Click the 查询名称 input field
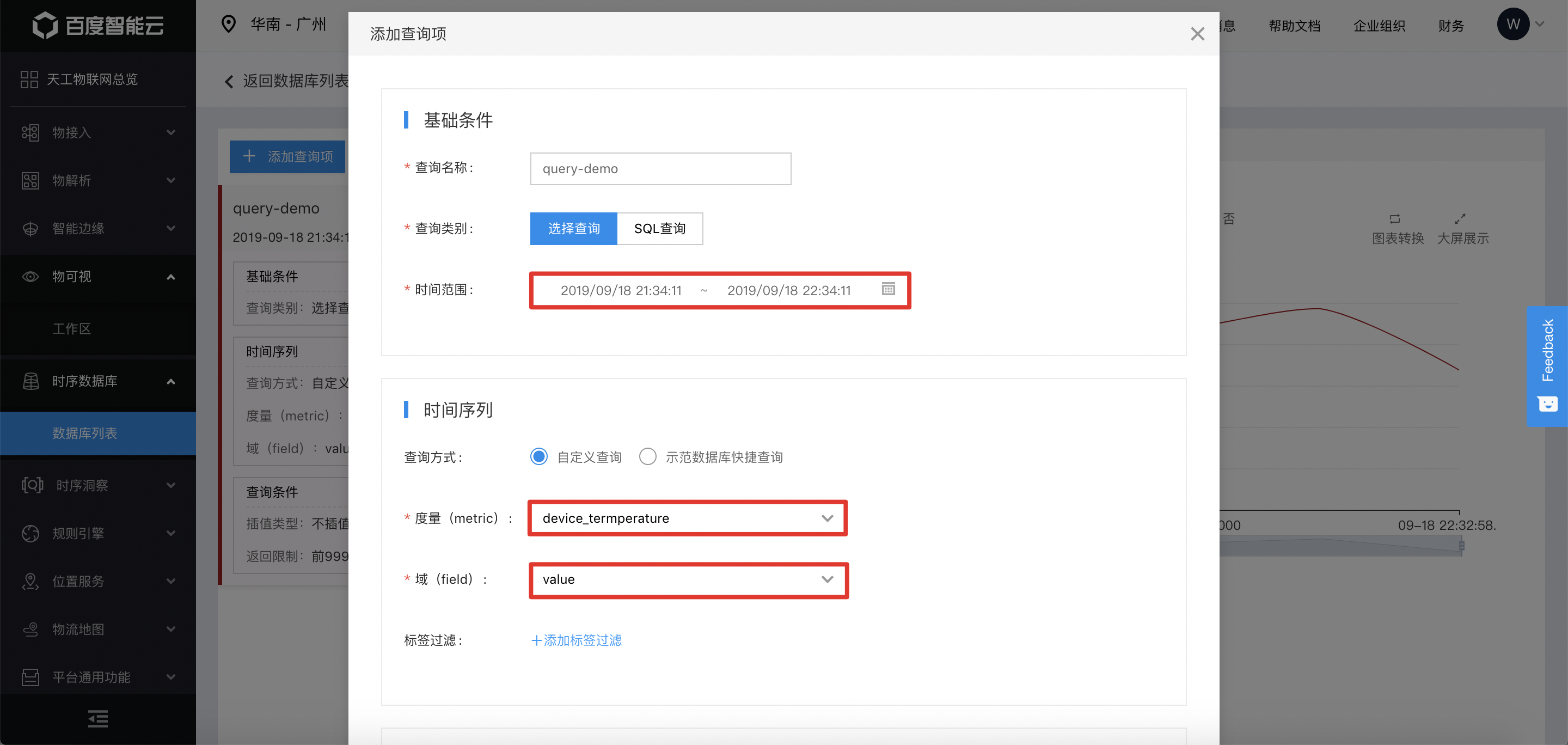The width and height of the screenshot is (1568, 745). [x=660, y=169]
